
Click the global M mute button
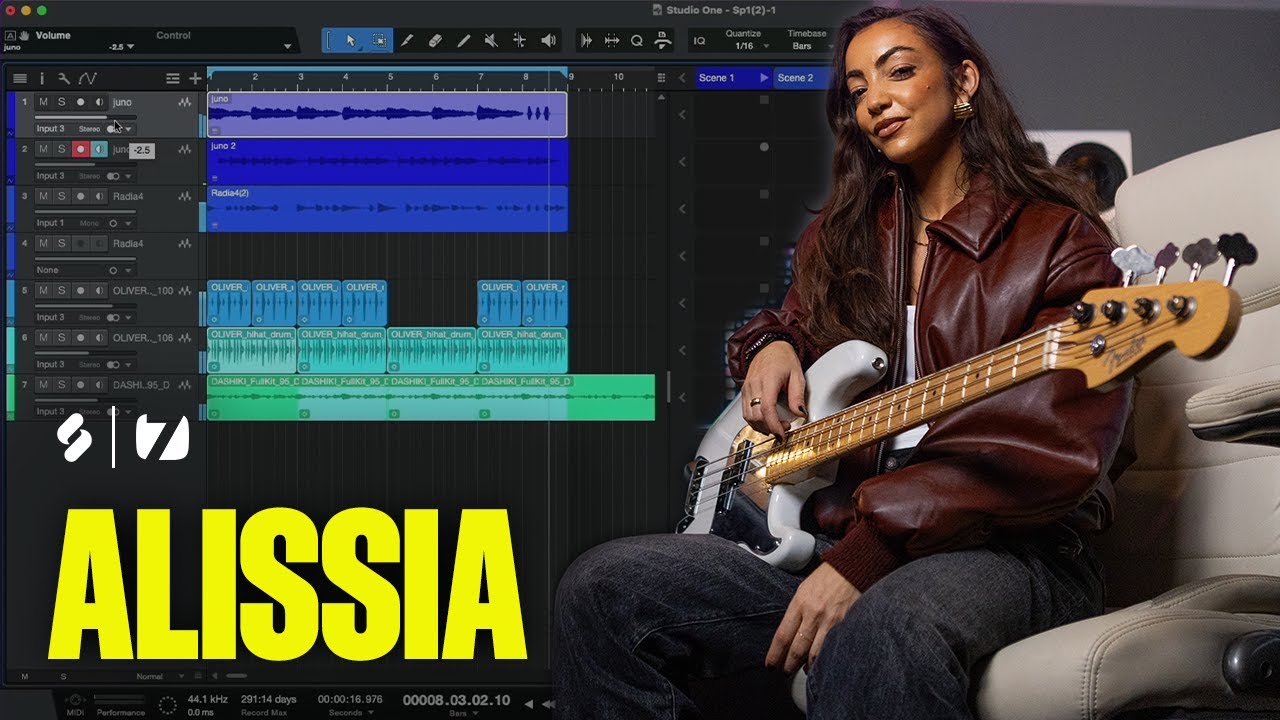tap(25, 677)
